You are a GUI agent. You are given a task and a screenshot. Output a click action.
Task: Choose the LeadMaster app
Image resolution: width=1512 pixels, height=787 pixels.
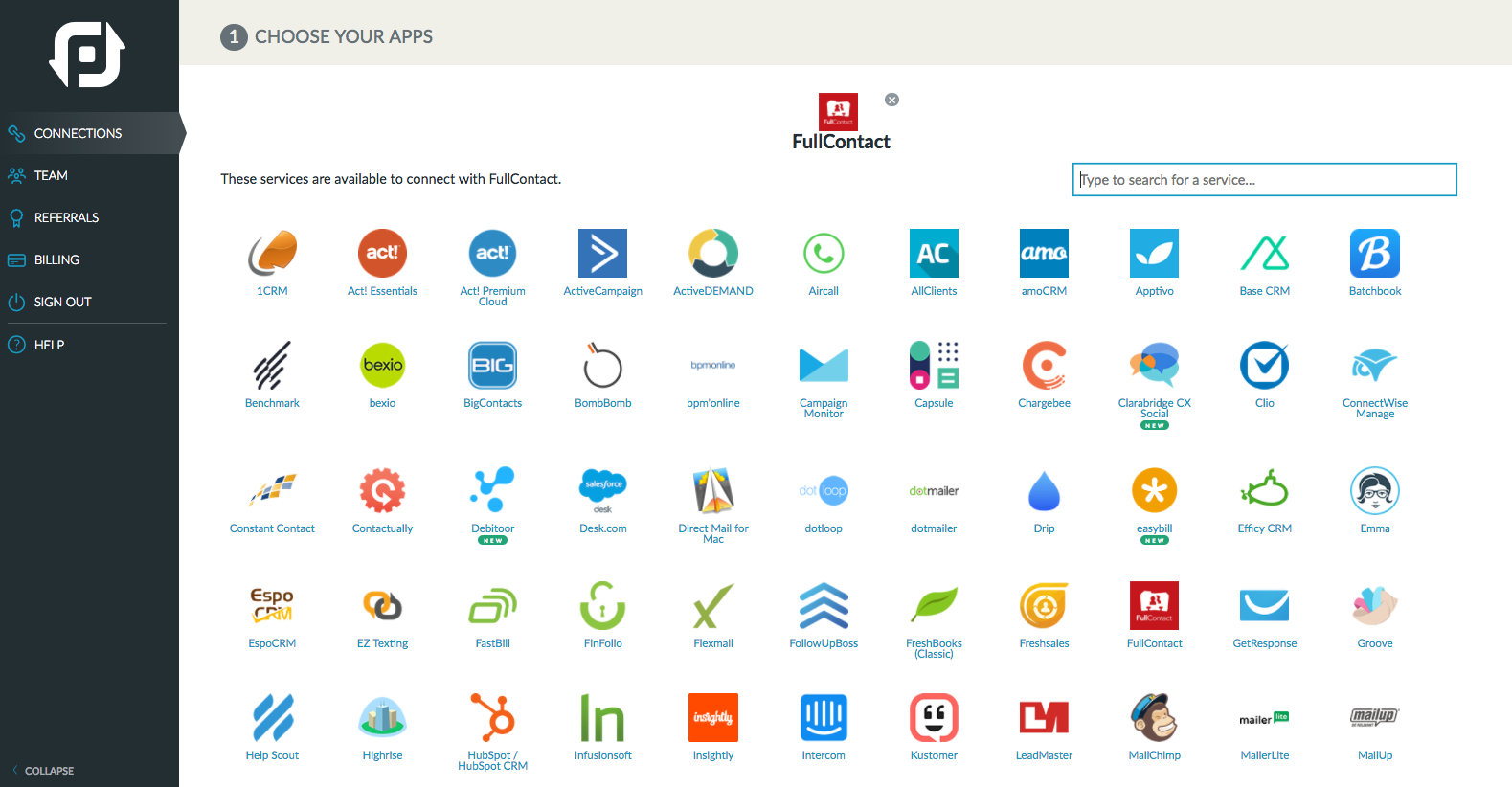[1044, 717]
